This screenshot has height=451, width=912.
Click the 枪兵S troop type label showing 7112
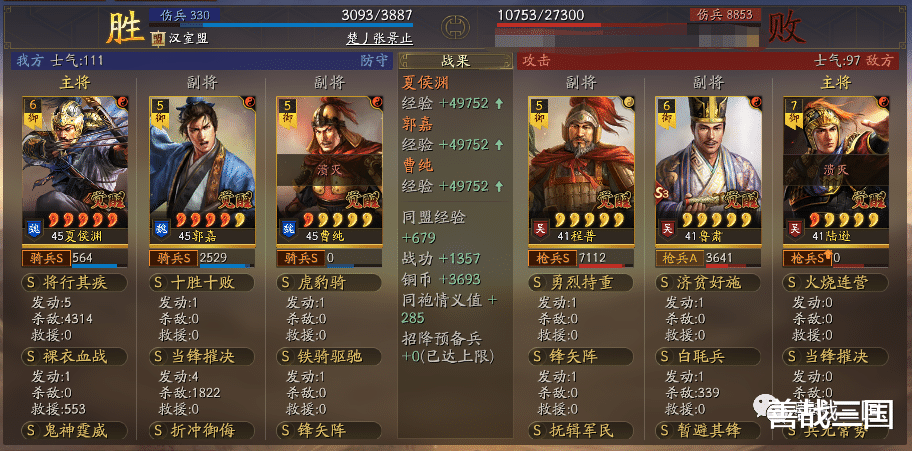coord(554,258)
